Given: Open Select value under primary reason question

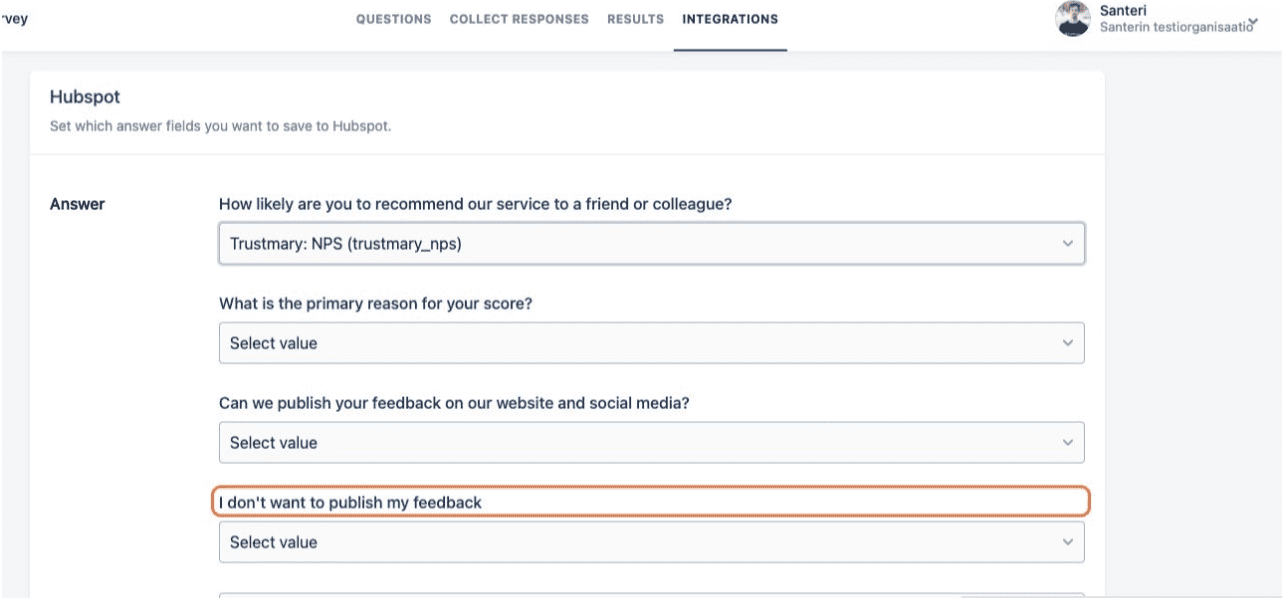Looking at the screenshot, I should [x=640, y=343].
